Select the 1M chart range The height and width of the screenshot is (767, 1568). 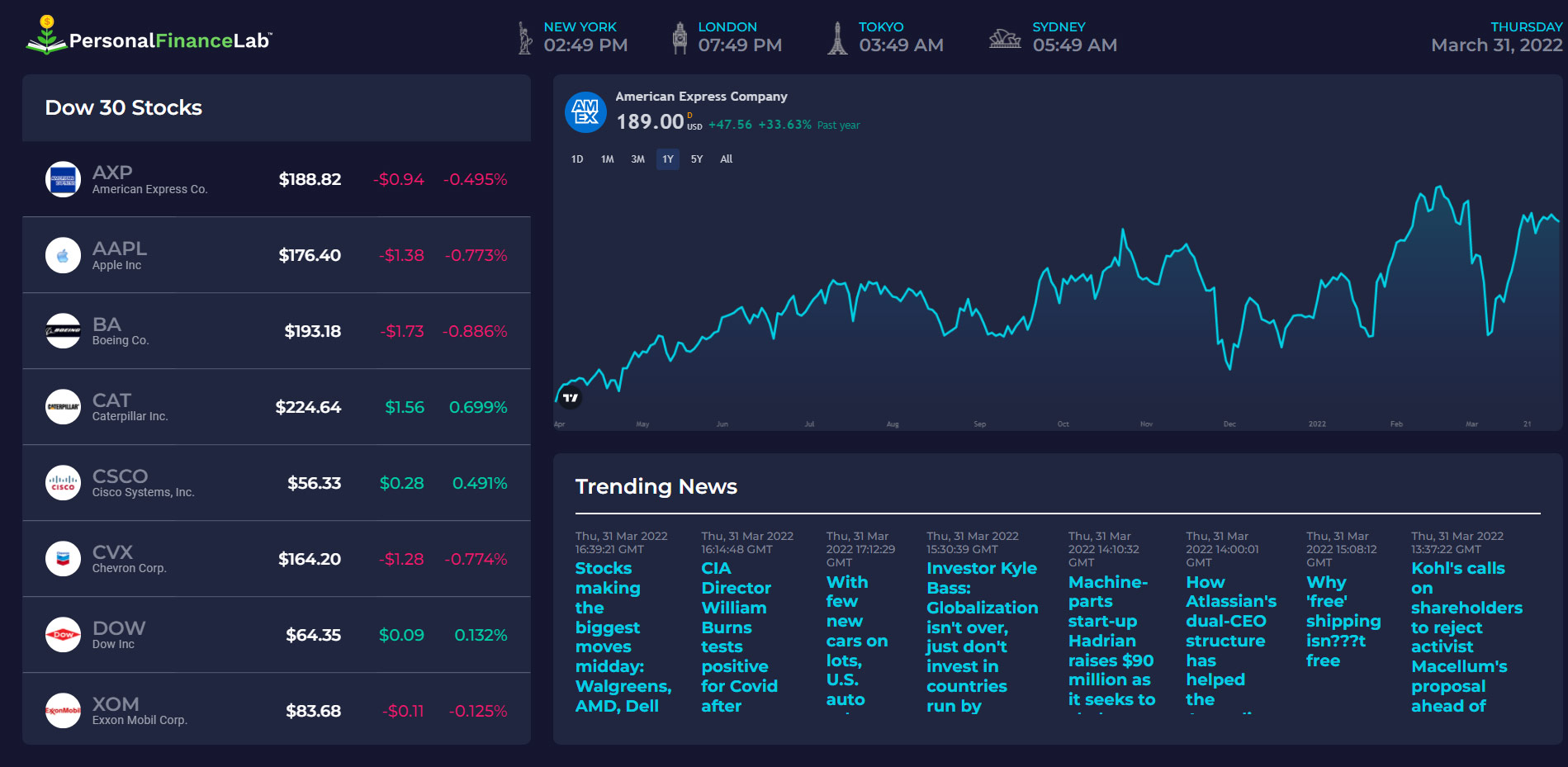[608, 159]
